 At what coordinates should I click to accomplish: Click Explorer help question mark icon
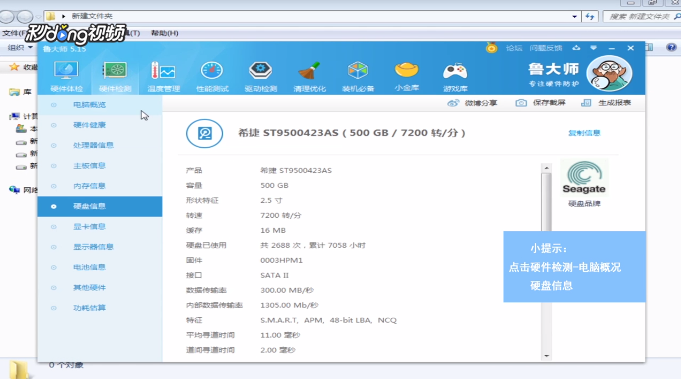pyautogui.click(x=671, y=47)
